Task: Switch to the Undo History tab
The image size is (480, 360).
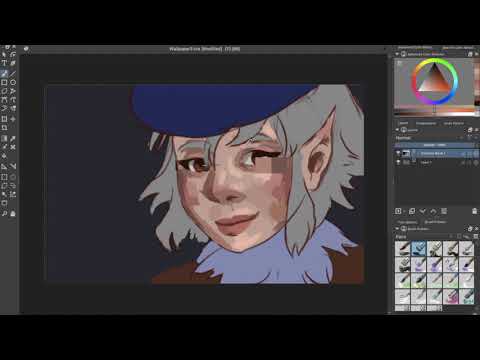Action: coord(454,123)
